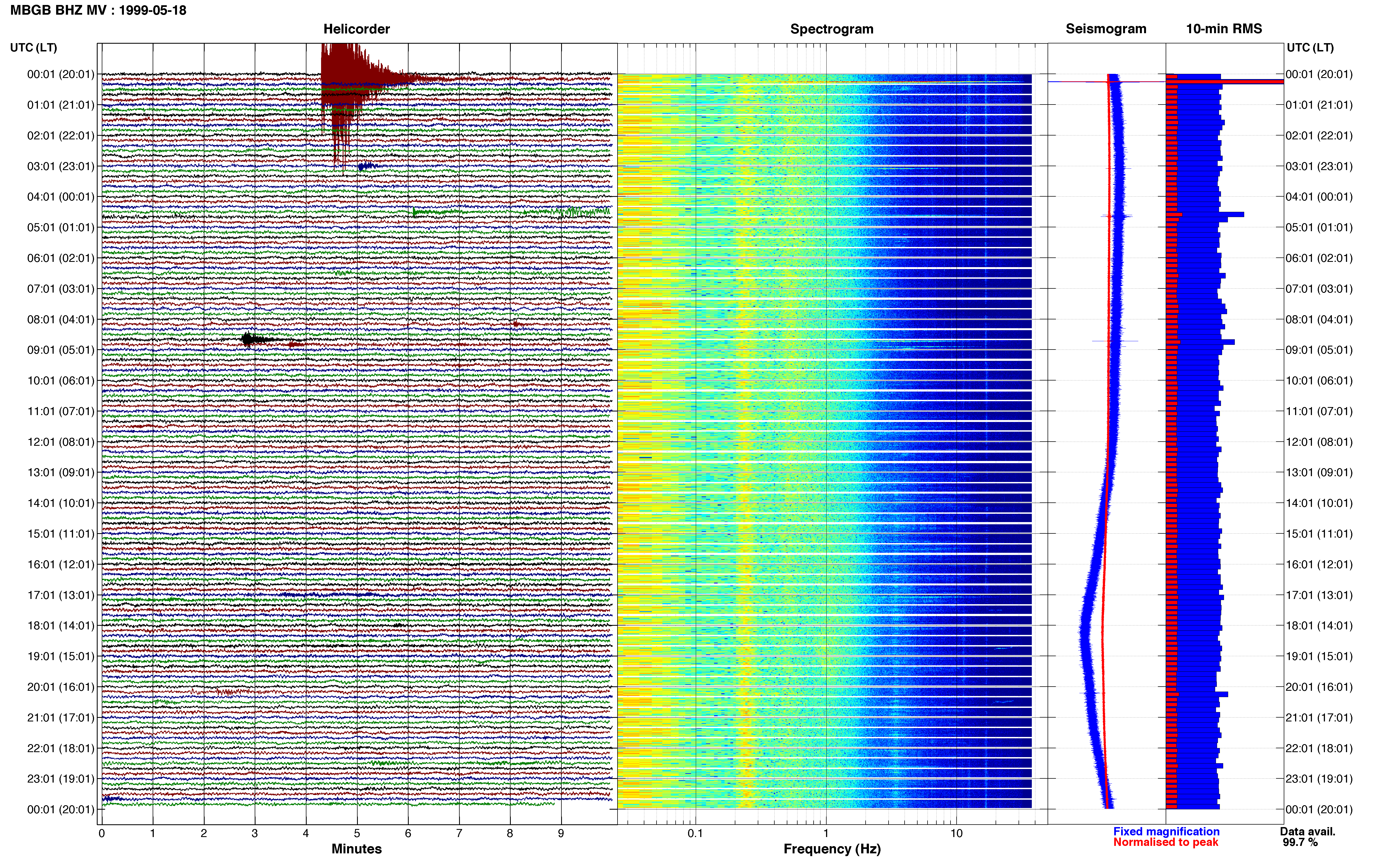Click right-side time label '12:01 (08:01)'
The height and width of the screenshot is (868, 1388).
coord(1319,442)
